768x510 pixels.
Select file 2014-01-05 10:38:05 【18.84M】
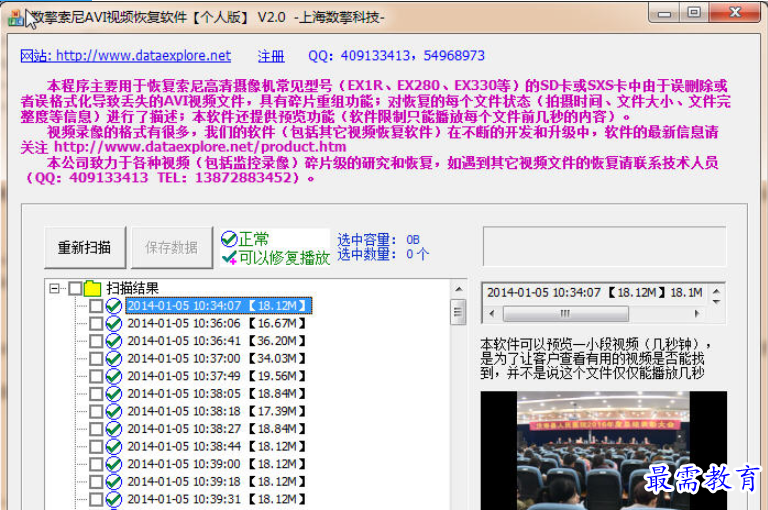tap(216, 394)
